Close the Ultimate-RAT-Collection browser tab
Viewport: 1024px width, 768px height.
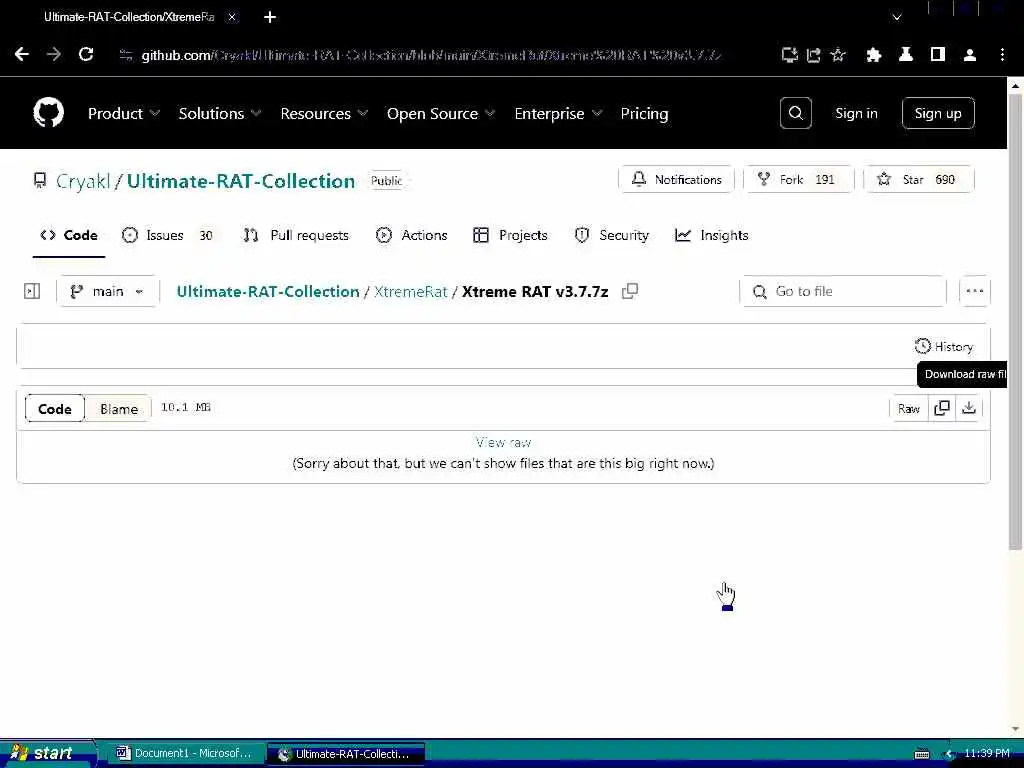[x=232, y=18]
